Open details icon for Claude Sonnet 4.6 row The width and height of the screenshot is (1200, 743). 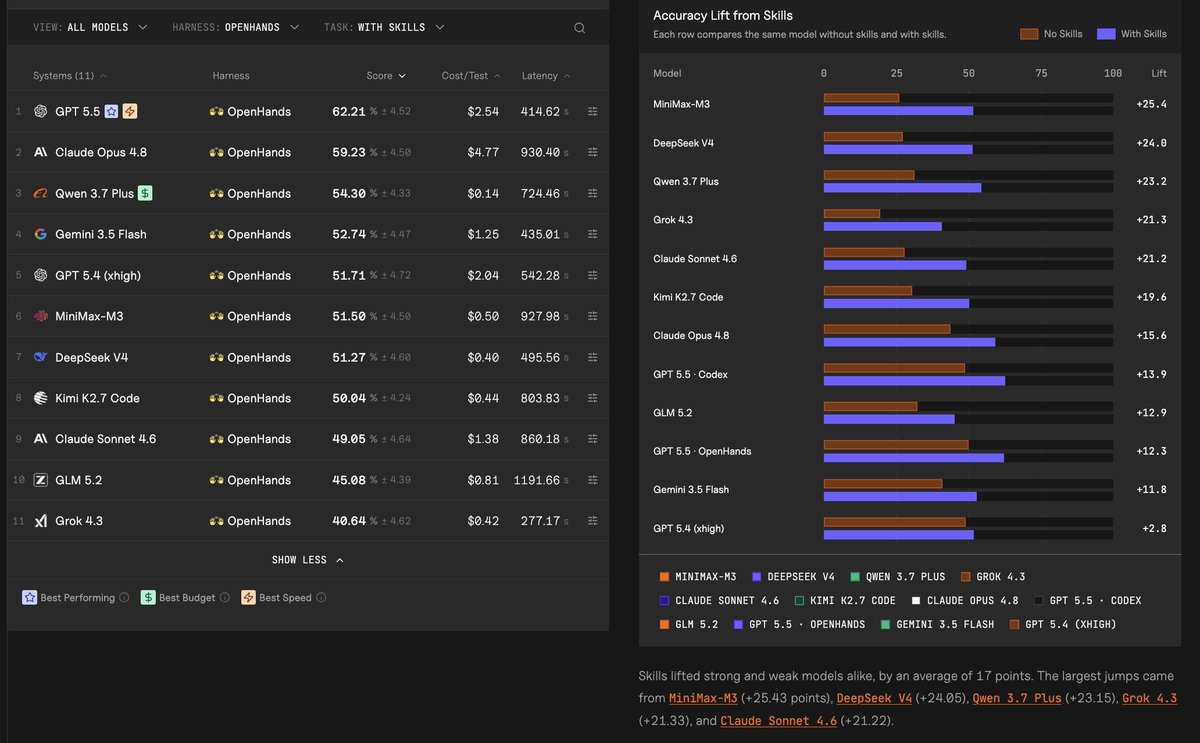coord(593,439)
